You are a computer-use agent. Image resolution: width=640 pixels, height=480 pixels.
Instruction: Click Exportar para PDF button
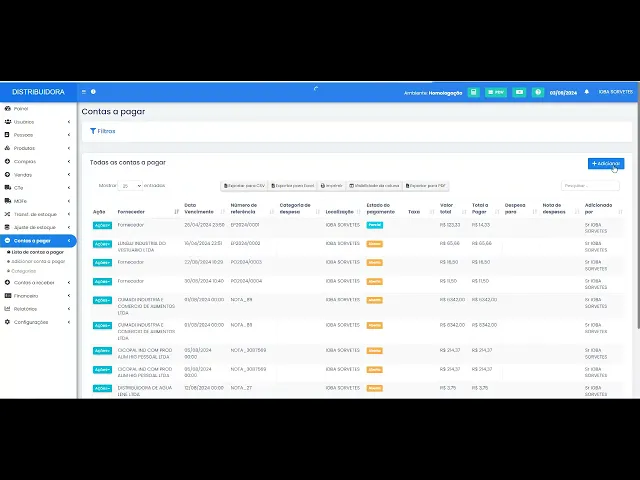point(426,186)
